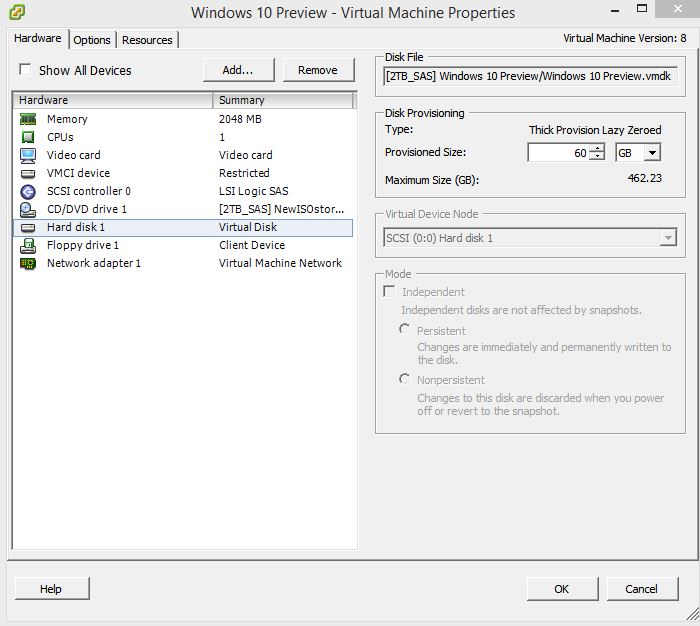
Task: Click the Restricted summary value
Action: click(244, 173)
